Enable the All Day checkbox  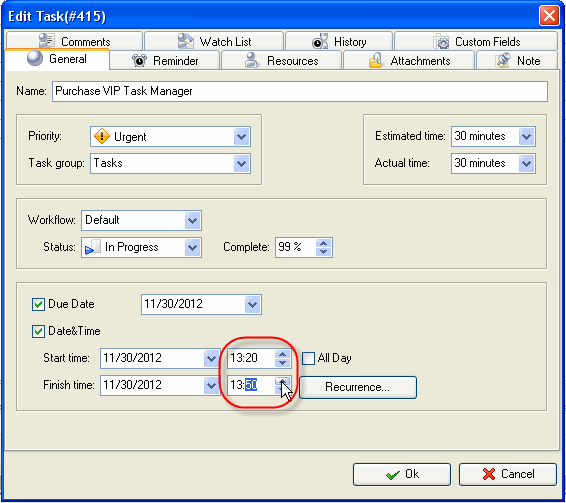308,359
